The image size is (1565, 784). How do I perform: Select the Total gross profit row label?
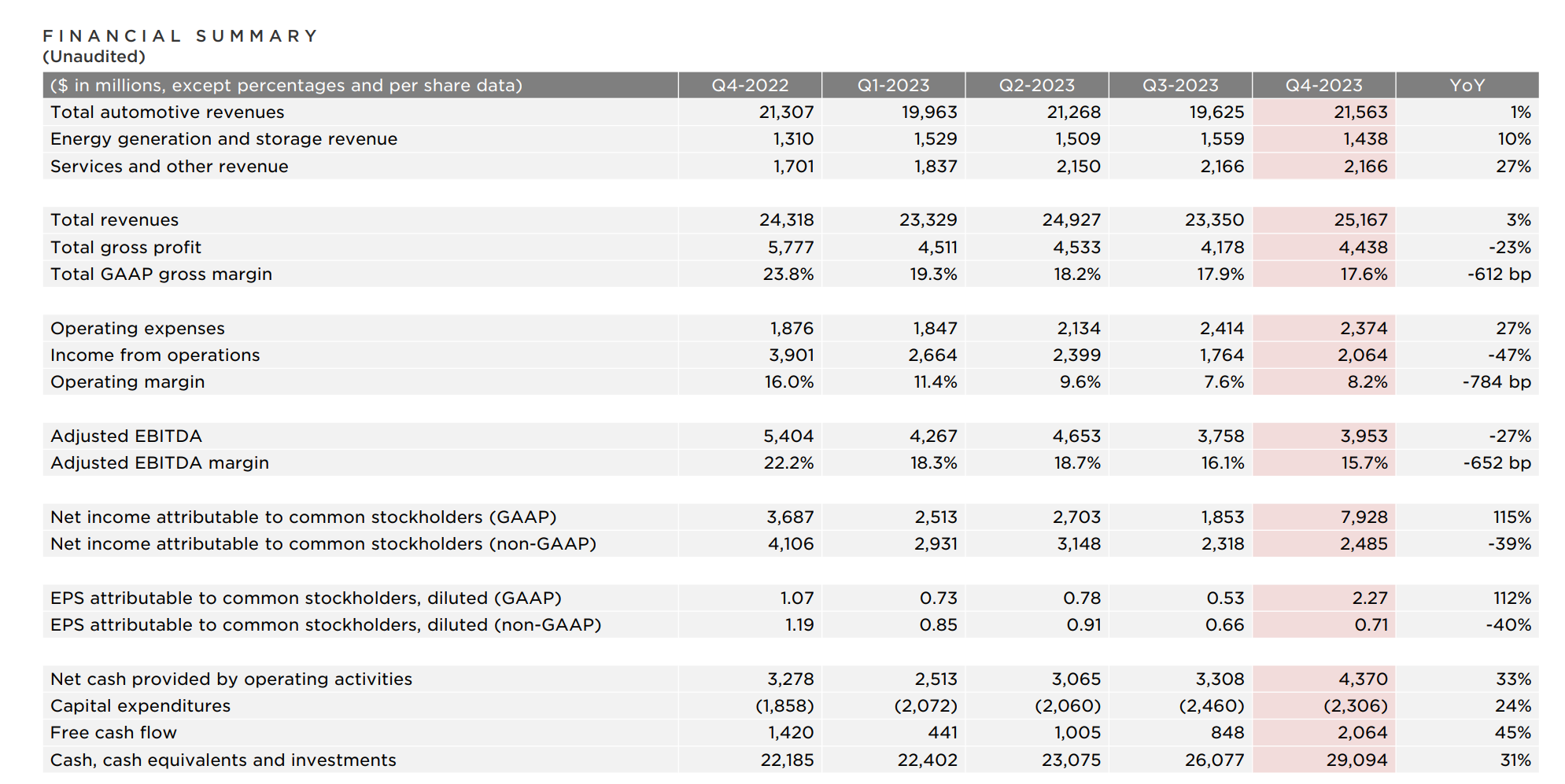(x=126, y=248)
